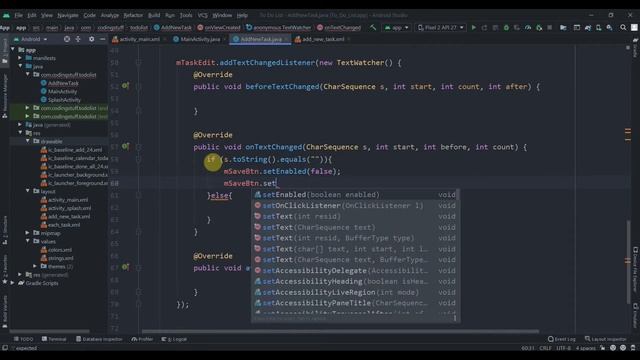This screenshot has height=360, width=640.
Task: Collapse the drawable folder
Action: [28, 141]
